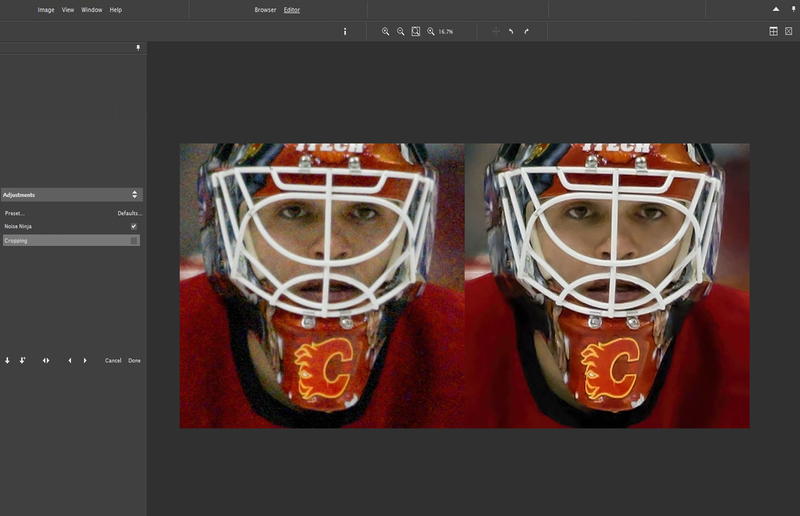The height and width of the screenshot is (516, 800).
Task: Click the zoom to fit icon
Action: tap(416, 32)
